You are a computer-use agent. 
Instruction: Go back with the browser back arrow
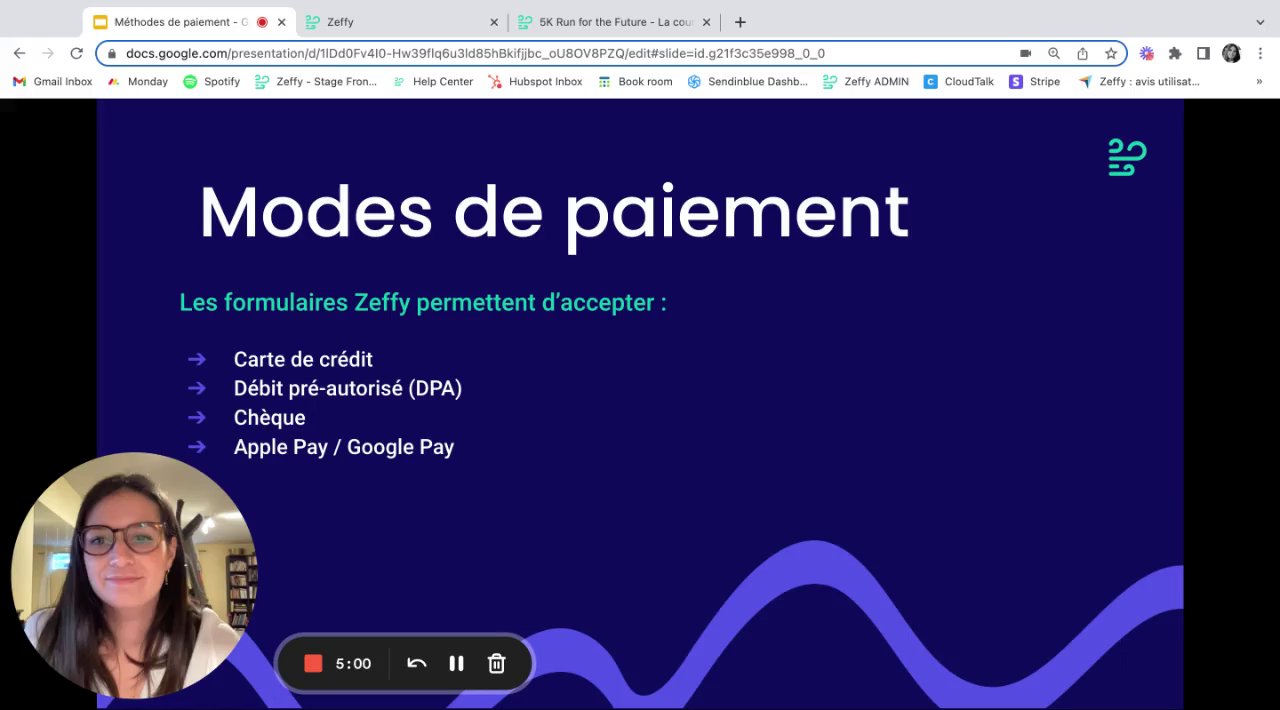coord(19,53)
